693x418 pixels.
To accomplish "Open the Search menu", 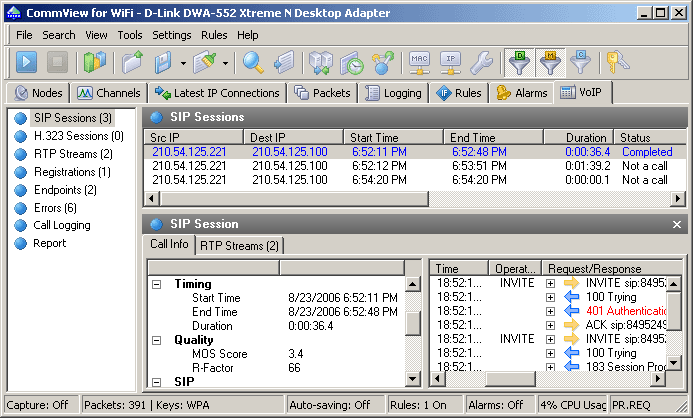I will [59, 35].
